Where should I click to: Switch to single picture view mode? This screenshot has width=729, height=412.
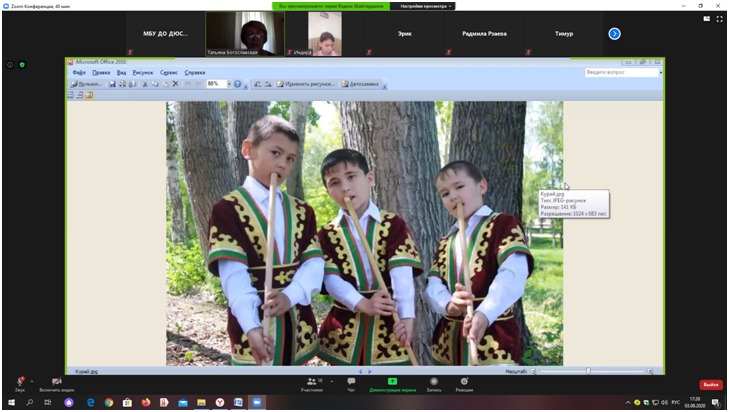click(89, 96)
